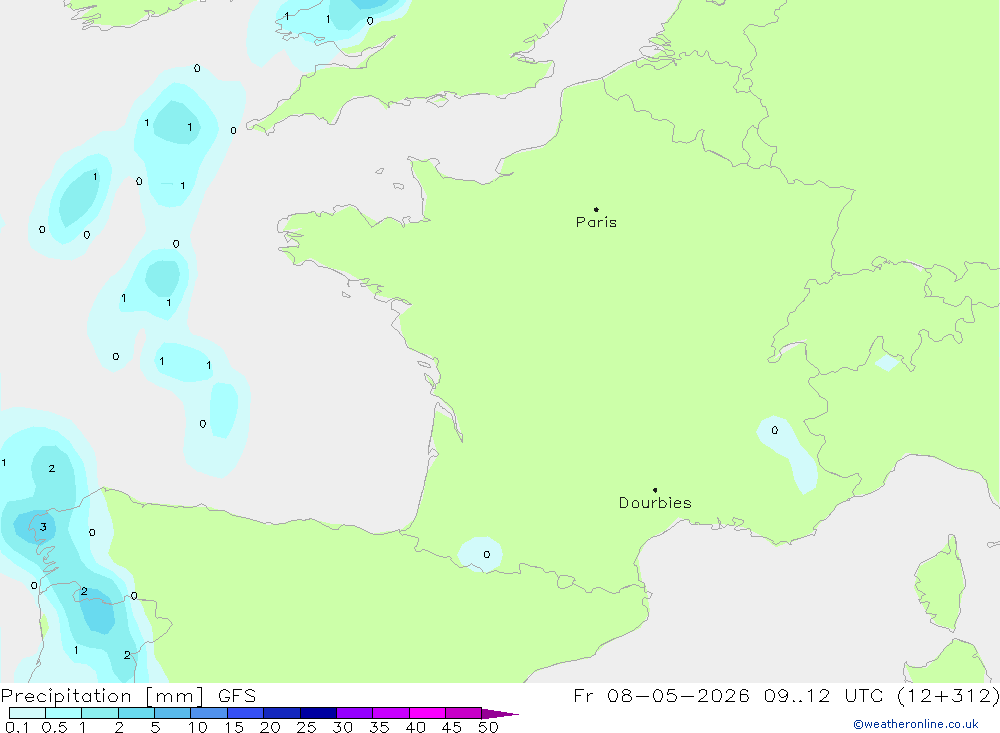Click the legend label '0.1'
1000x733 pixels.
(17, 727)
